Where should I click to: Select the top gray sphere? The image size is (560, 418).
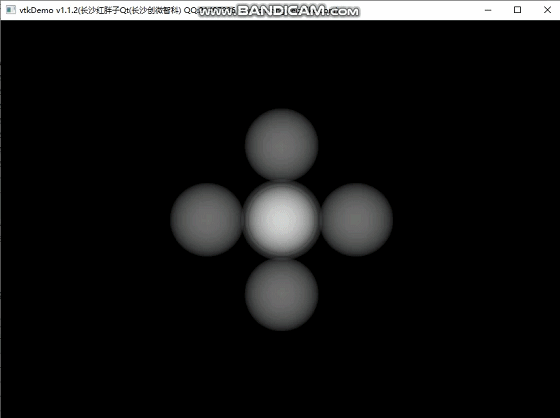pos(281,145)
